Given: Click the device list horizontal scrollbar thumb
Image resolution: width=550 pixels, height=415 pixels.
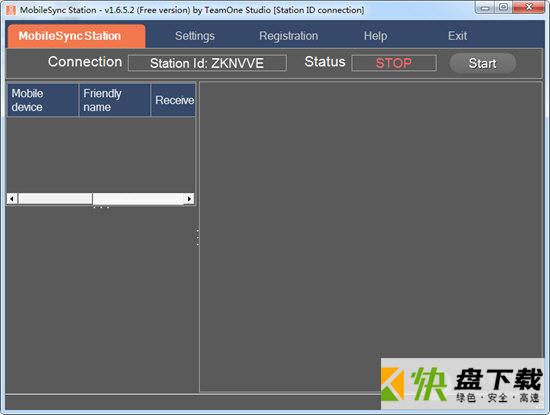Looking at the screenshot, I should (x=55, y=199).
